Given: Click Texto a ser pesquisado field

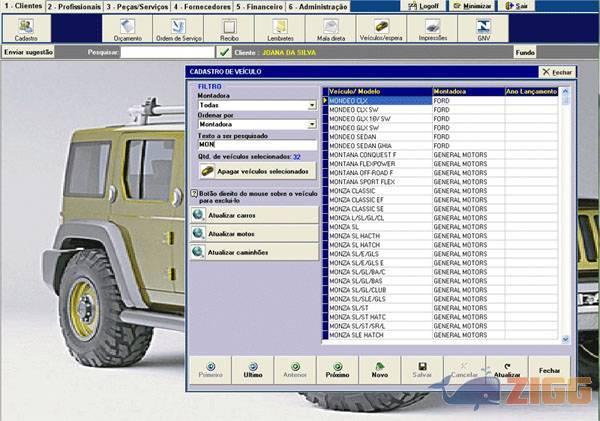Looking at the screenshot, I should pos(258,144).
